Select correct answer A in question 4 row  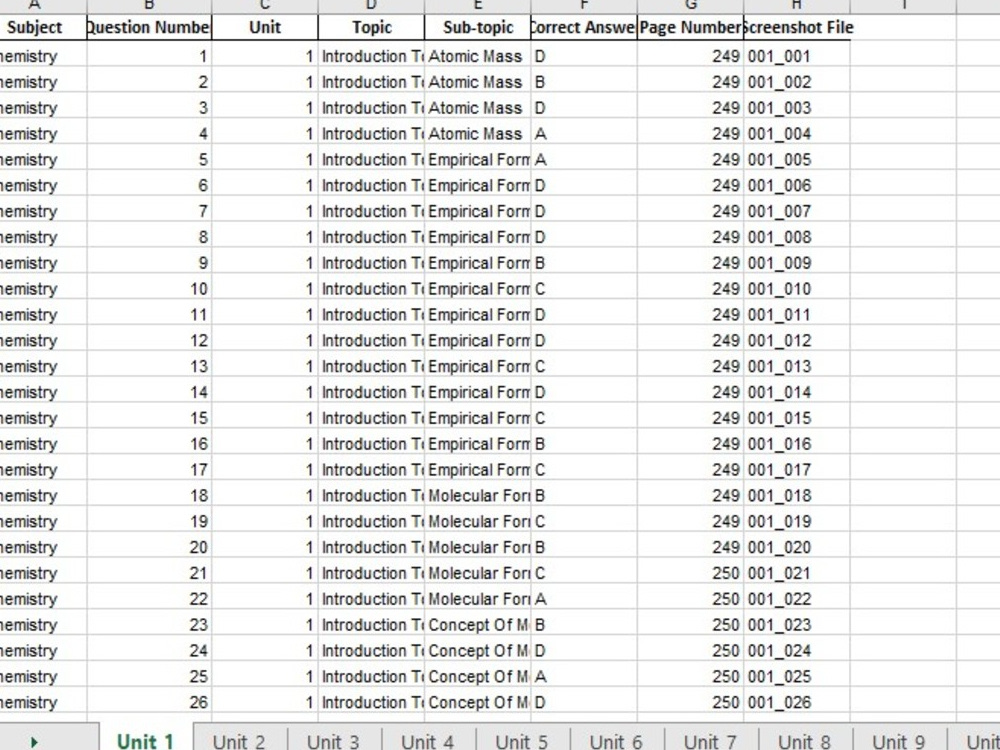tap(584, 134)
